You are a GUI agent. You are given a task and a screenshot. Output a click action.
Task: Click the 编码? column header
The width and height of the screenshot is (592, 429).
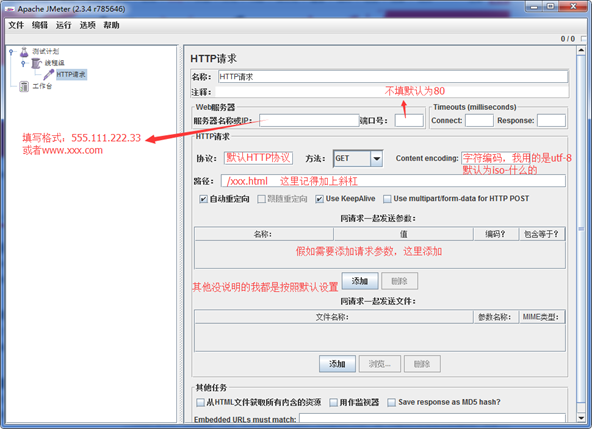click(496, 234)
